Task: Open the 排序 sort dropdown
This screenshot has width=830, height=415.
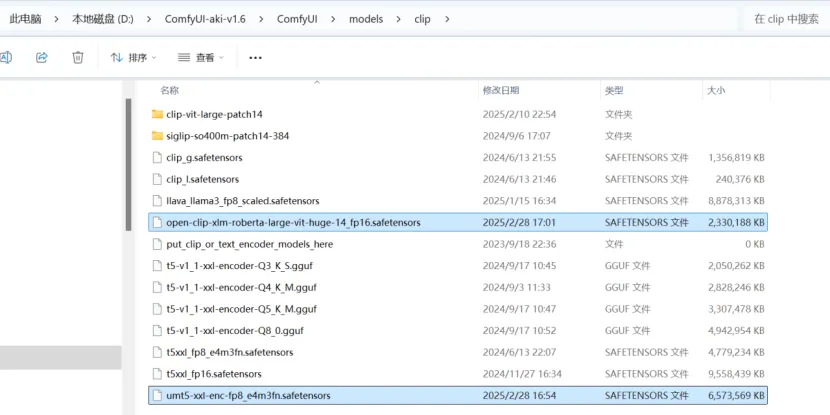Action: [133, 57]
